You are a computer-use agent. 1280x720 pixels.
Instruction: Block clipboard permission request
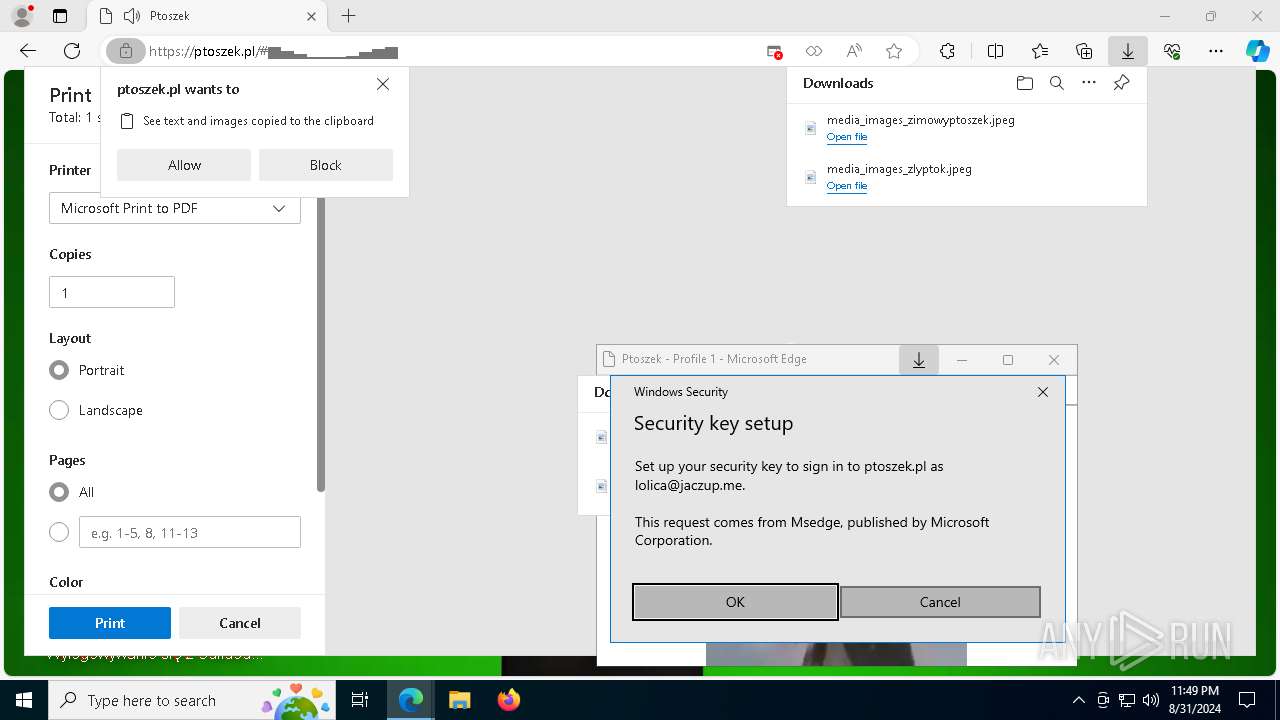pos(326,165)
